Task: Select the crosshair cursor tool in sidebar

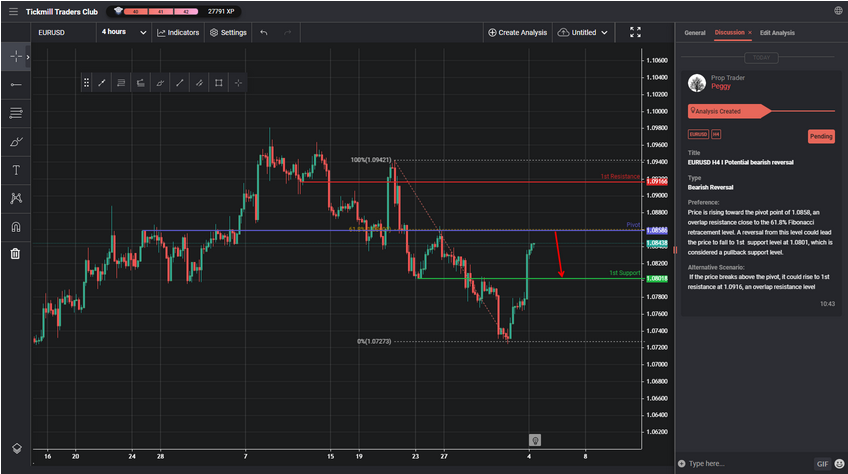Action: pyautogui.click(x=16, y=56)
